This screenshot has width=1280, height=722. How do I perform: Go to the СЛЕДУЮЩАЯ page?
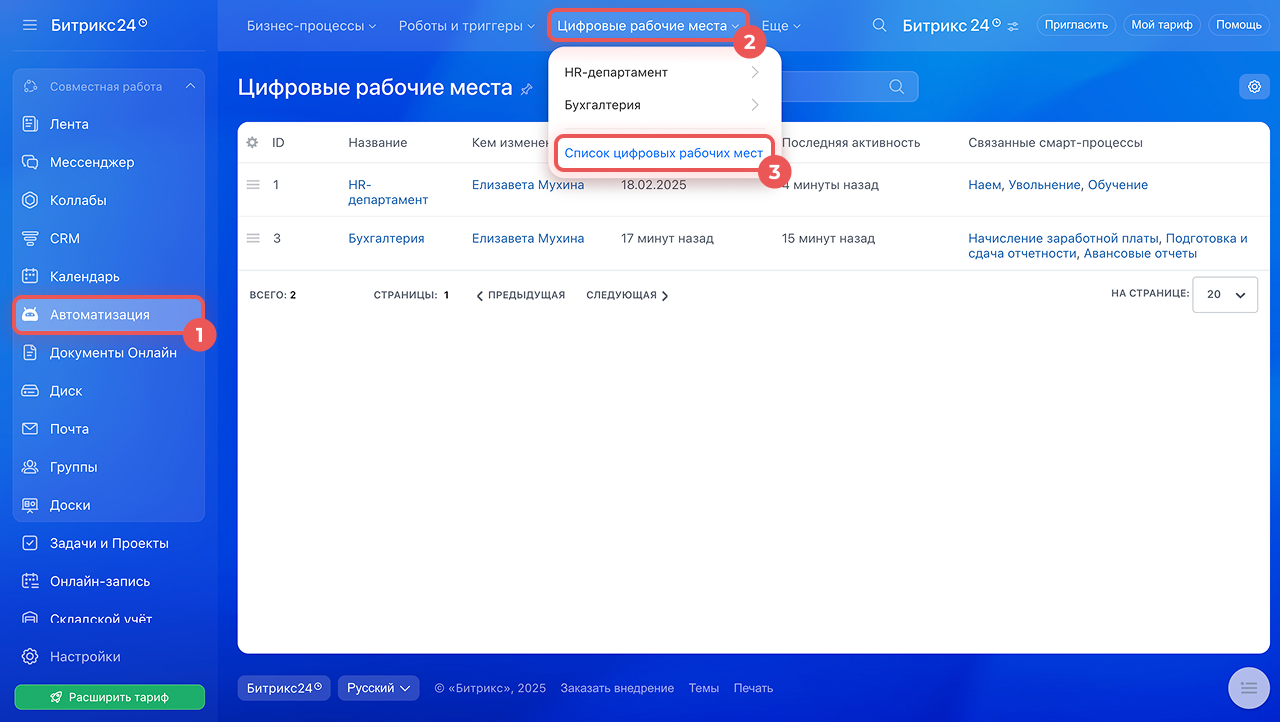click(627, 295)
